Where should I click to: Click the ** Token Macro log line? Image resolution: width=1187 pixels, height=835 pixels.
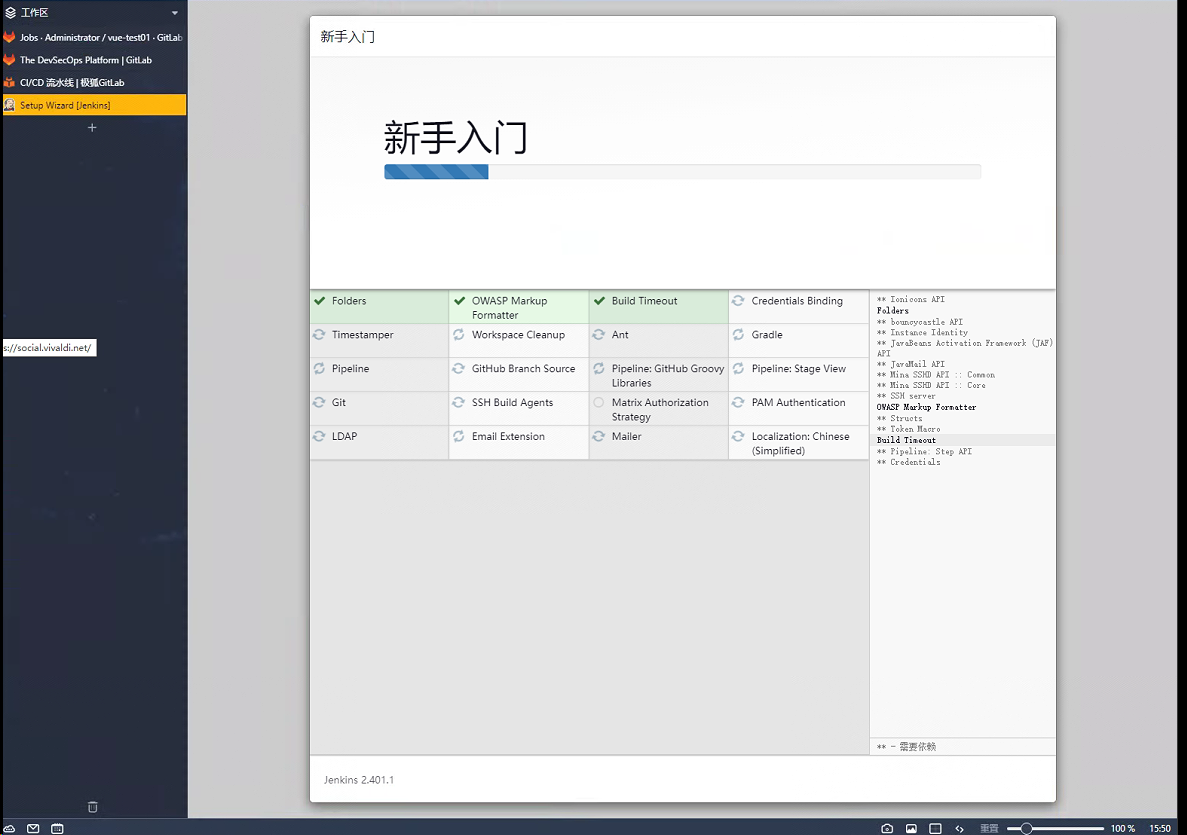[908, 428]
